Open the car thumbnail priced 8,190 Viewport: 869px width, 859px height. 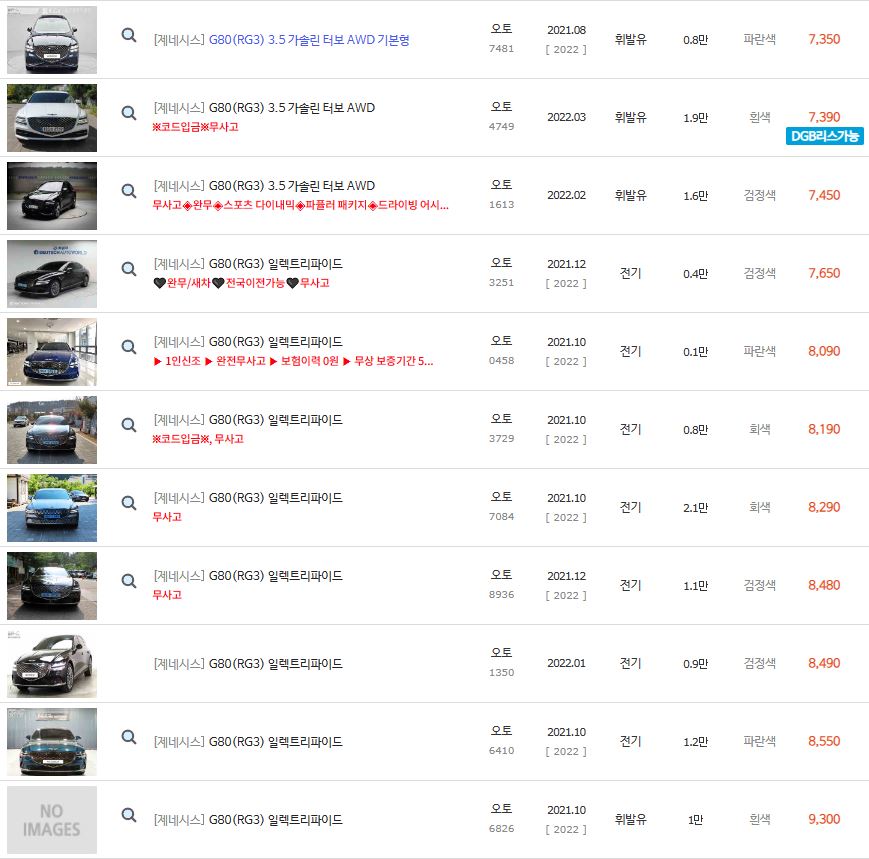pos(52,430)
